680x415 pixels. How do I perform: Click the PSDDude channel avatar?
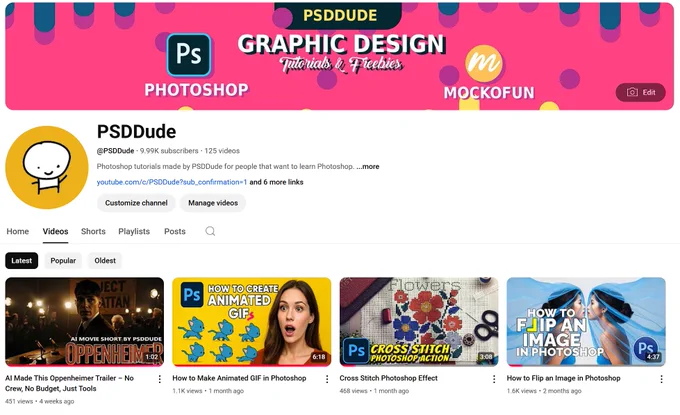47,167
